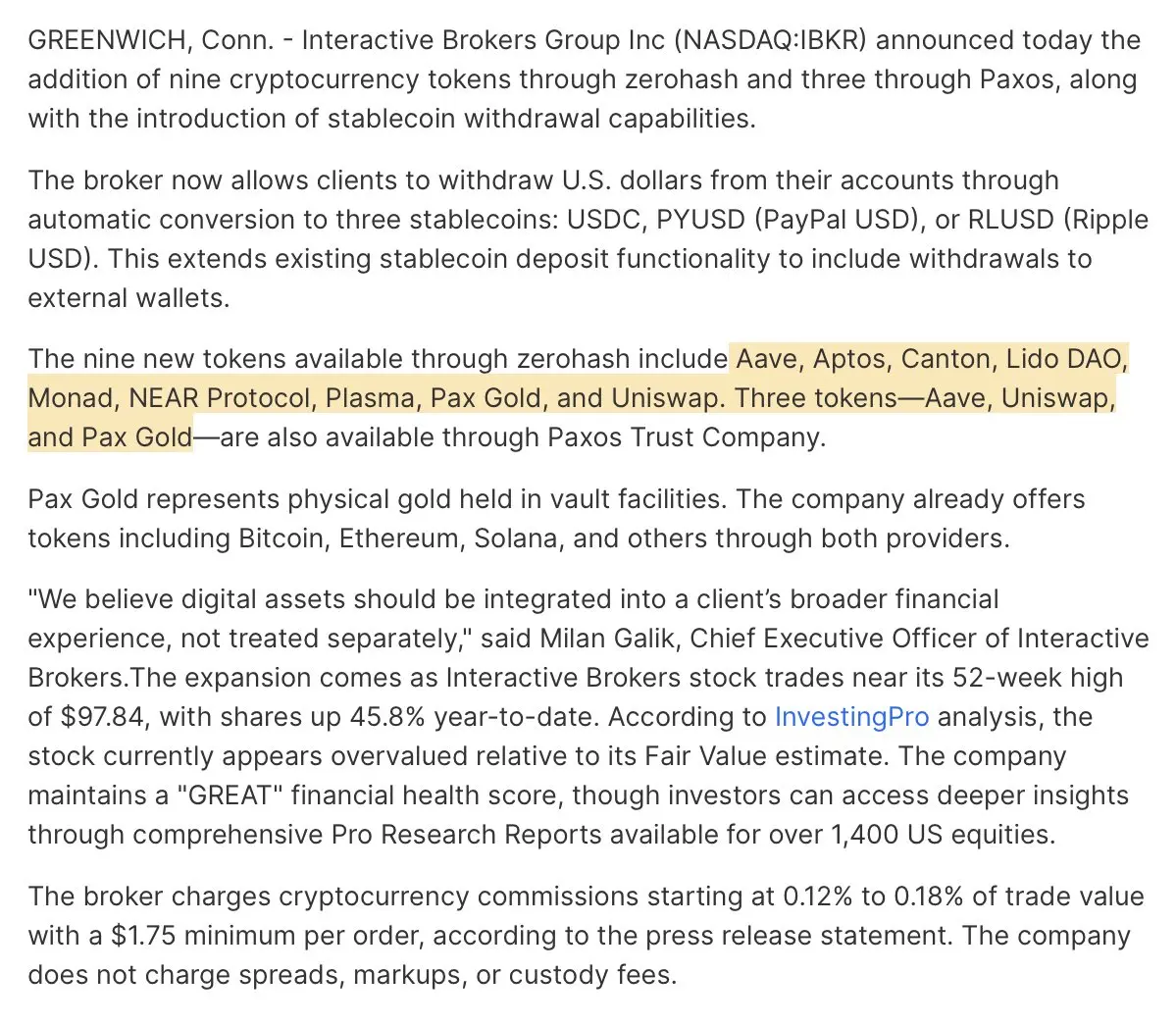Click the word GREENWICH at article start
Image resolution: width=1176 pixels, height=1025 pixels.
click(x=106, y=40)
